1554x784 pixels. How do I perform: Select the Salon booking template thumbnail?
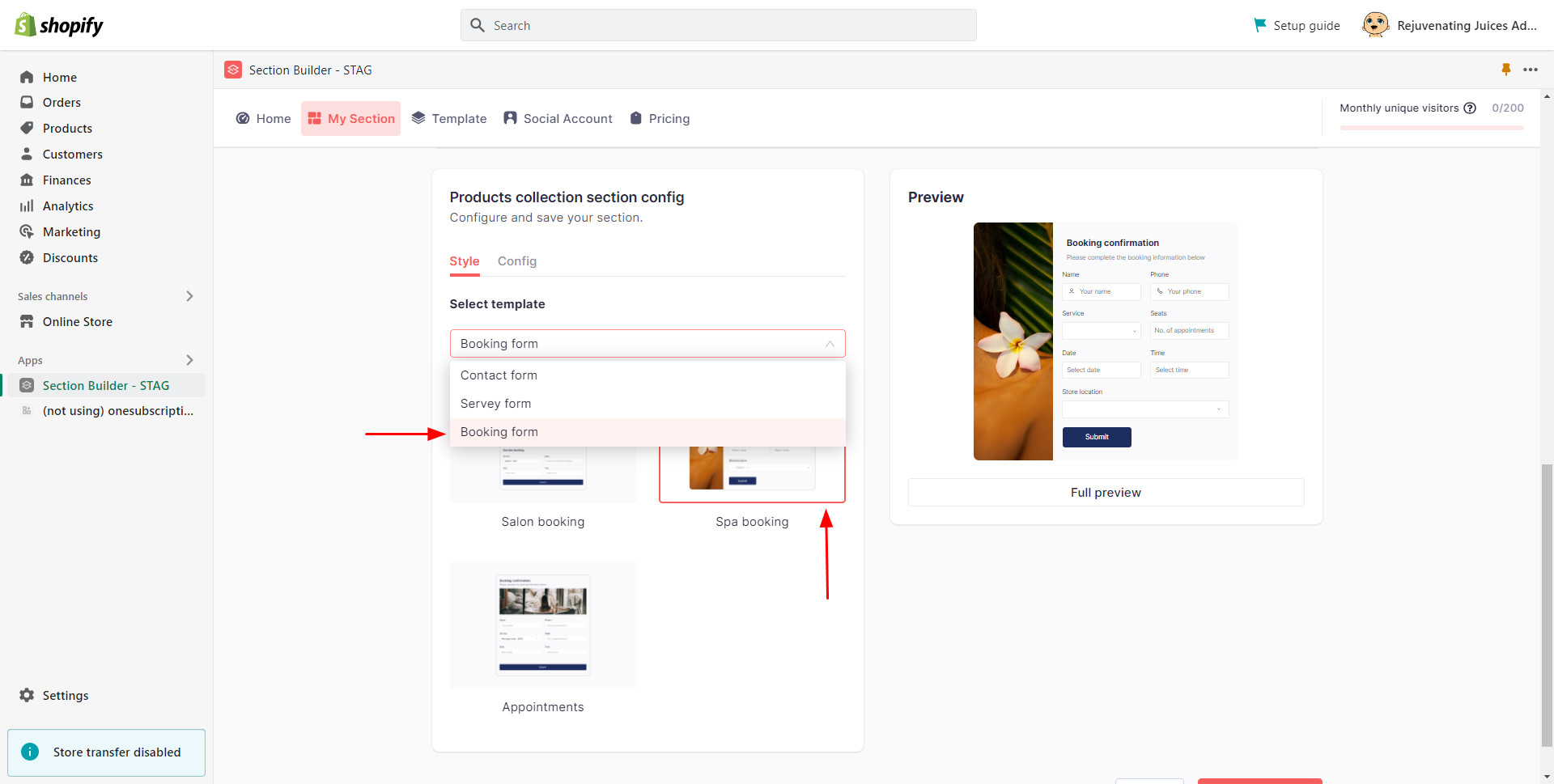(x=543, y=473)
